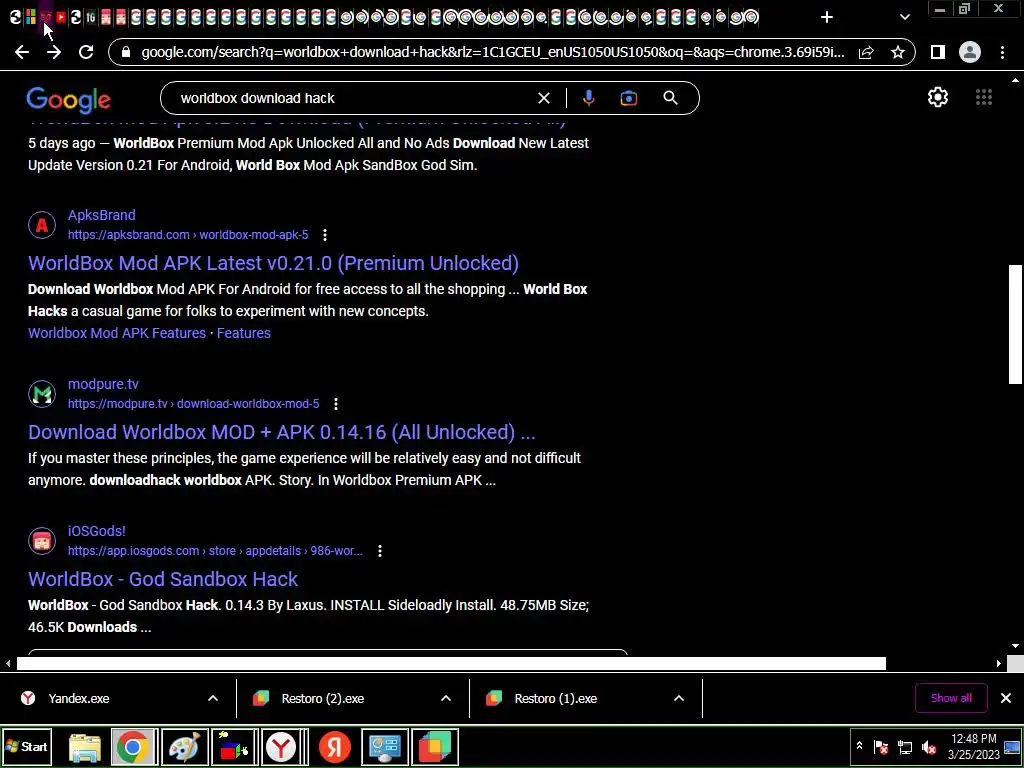This screenshot has width=1024, height=768.
Task: Open the red Yandex Я taskbar icon
Action: point(334,747)
